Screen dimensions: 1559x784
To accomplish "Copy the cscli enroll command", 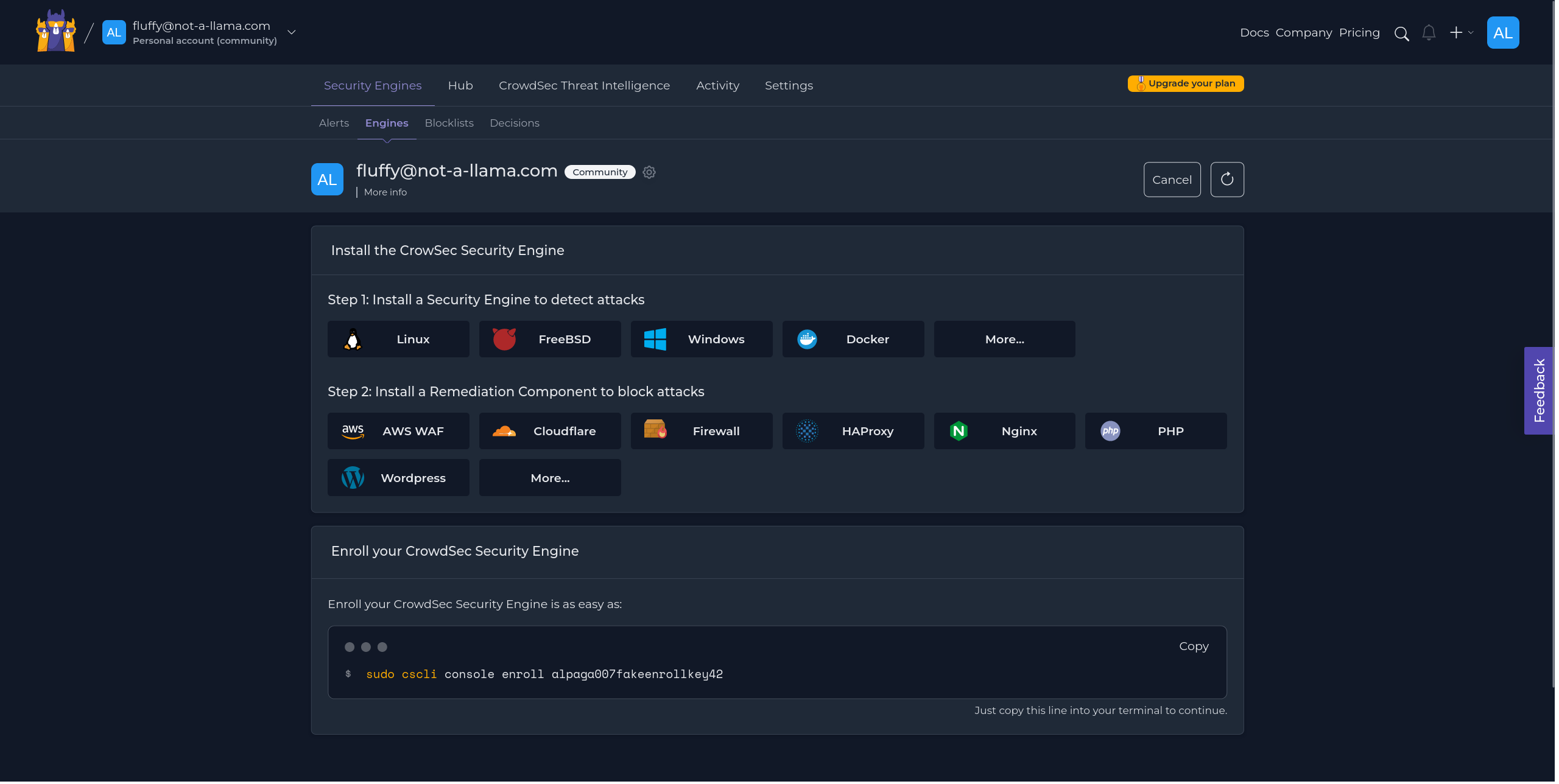I will point(1193,646).
